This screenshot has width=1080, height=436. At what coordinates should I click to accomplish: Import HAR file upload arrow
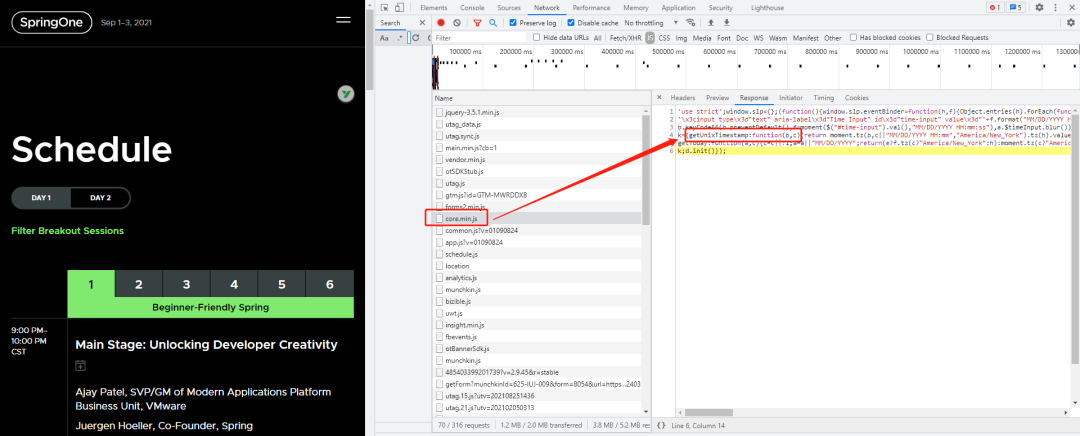[711, 23]
